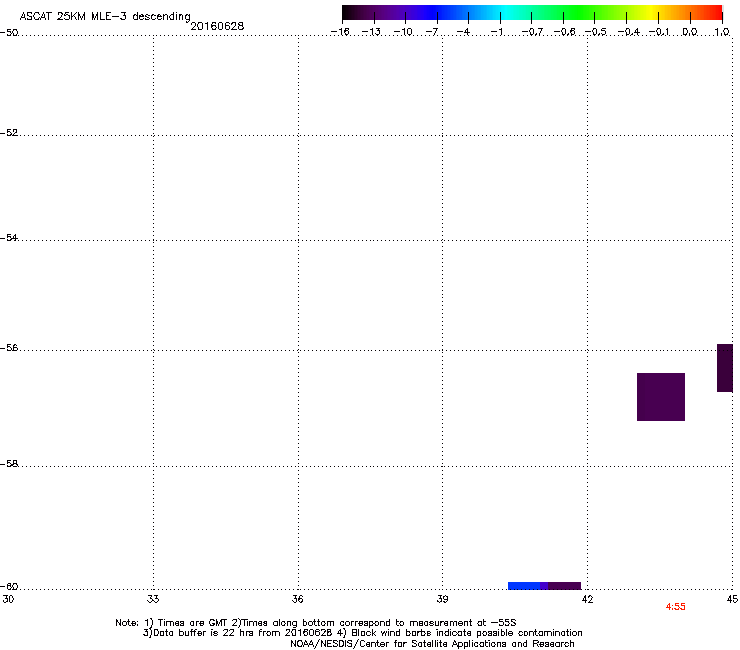
Task: Click the NOAA/NESDIS credit line
Action: (432, 644)
